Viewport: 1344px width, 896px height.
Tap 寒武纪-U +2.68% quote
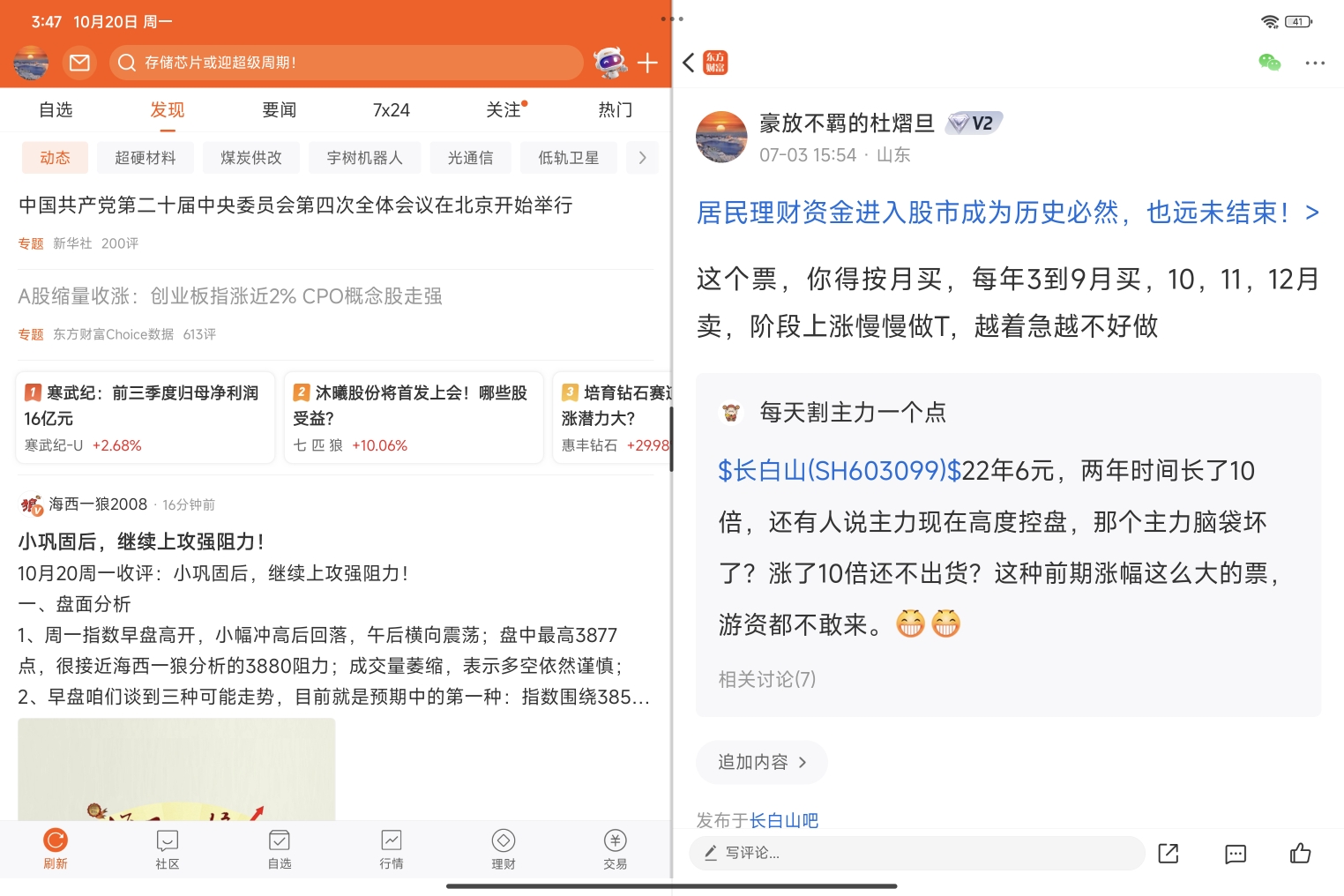click(83, 445)
